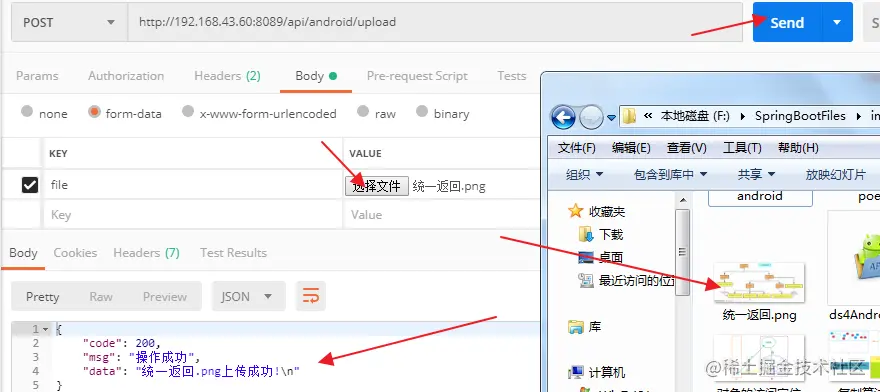Select the android folder item
The height and width of the screenshot is (392, 880).
(x=760, y=197)
